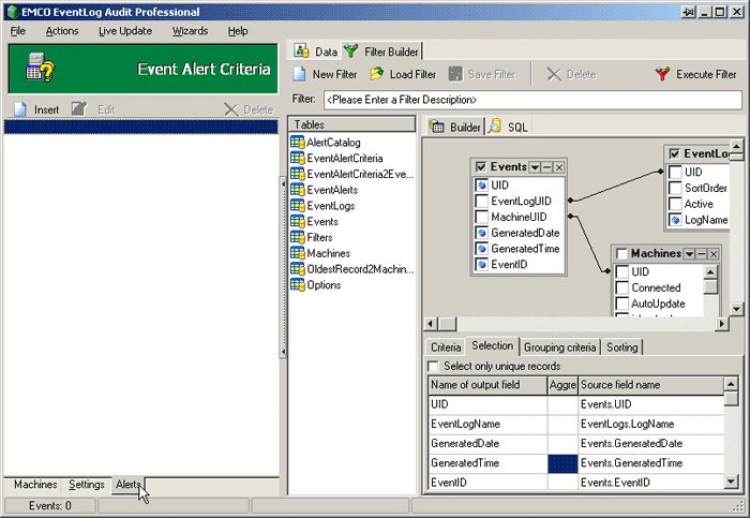Open the Sorting tab
This screenshot has height=518, width=750.
point(622,347)
